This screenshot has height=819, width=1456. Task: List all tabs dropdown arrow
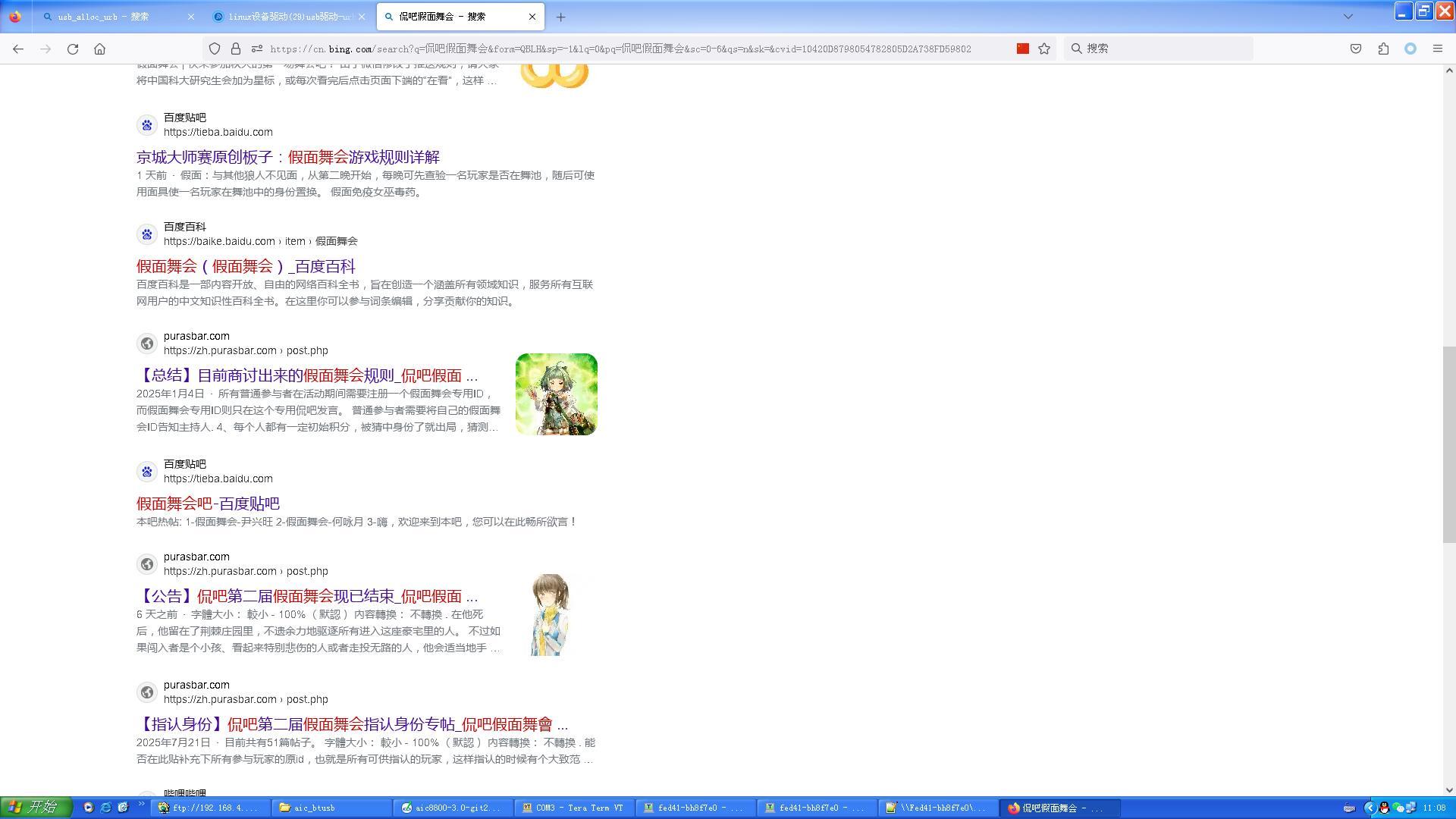pos(1348,16)
